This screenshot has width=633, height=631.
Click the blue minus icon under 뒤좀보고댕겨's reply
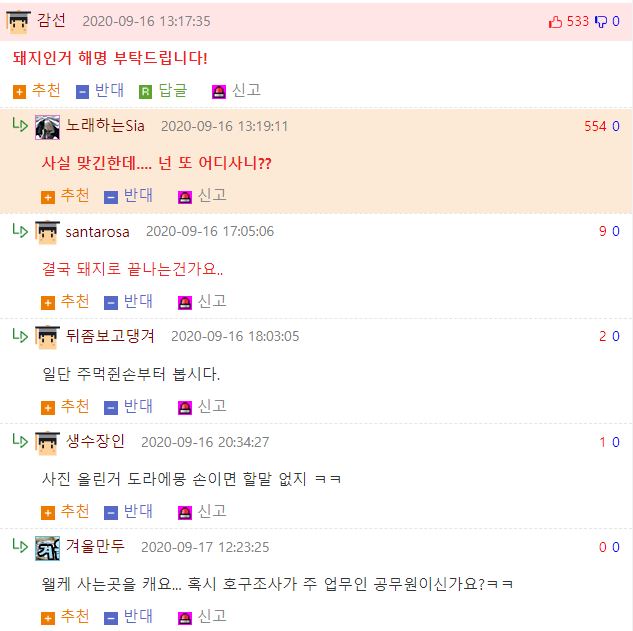click(x=111, y=408)
